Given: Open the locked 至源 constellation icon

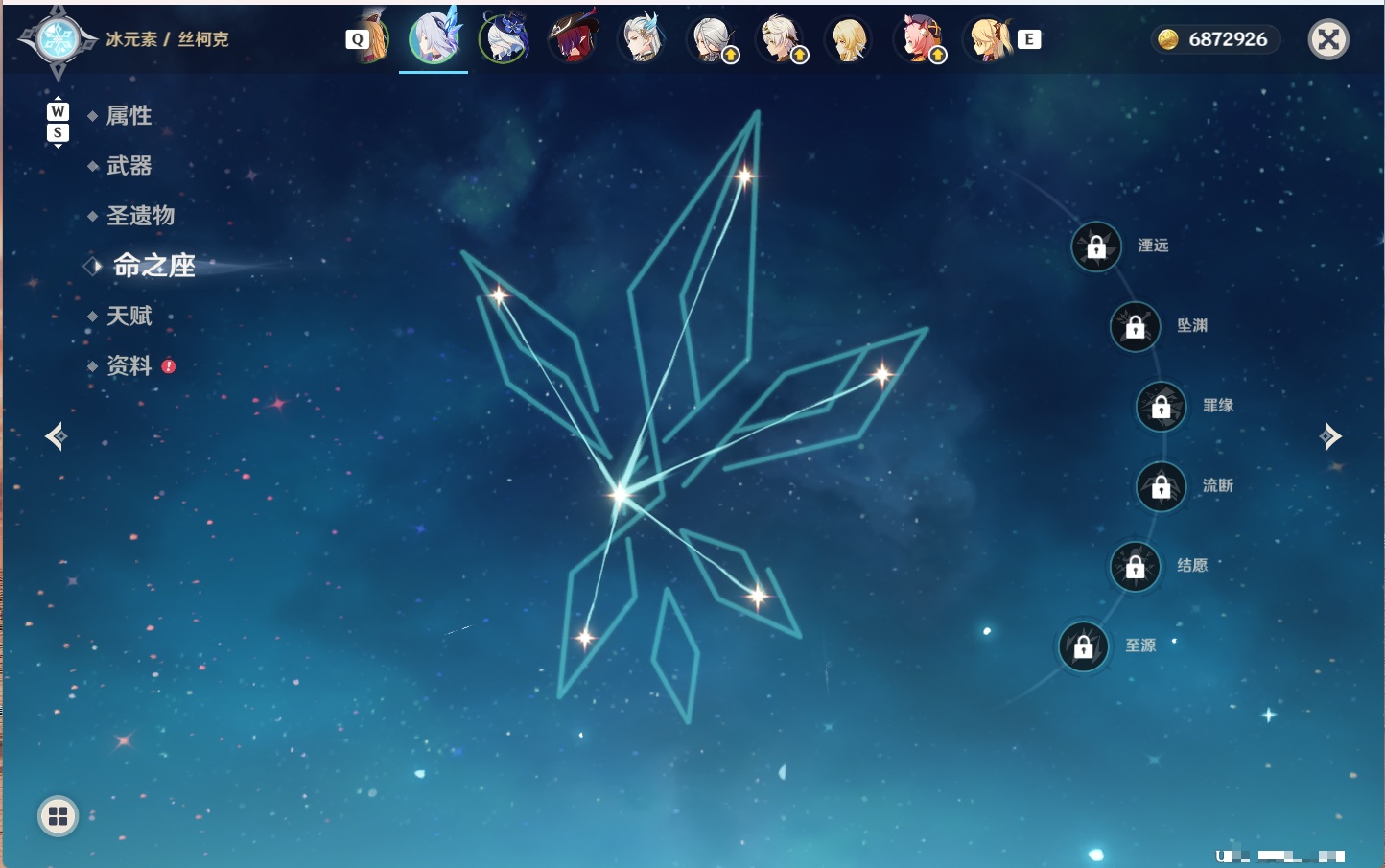Looking at the screenshot, I should pos(1084,647).
